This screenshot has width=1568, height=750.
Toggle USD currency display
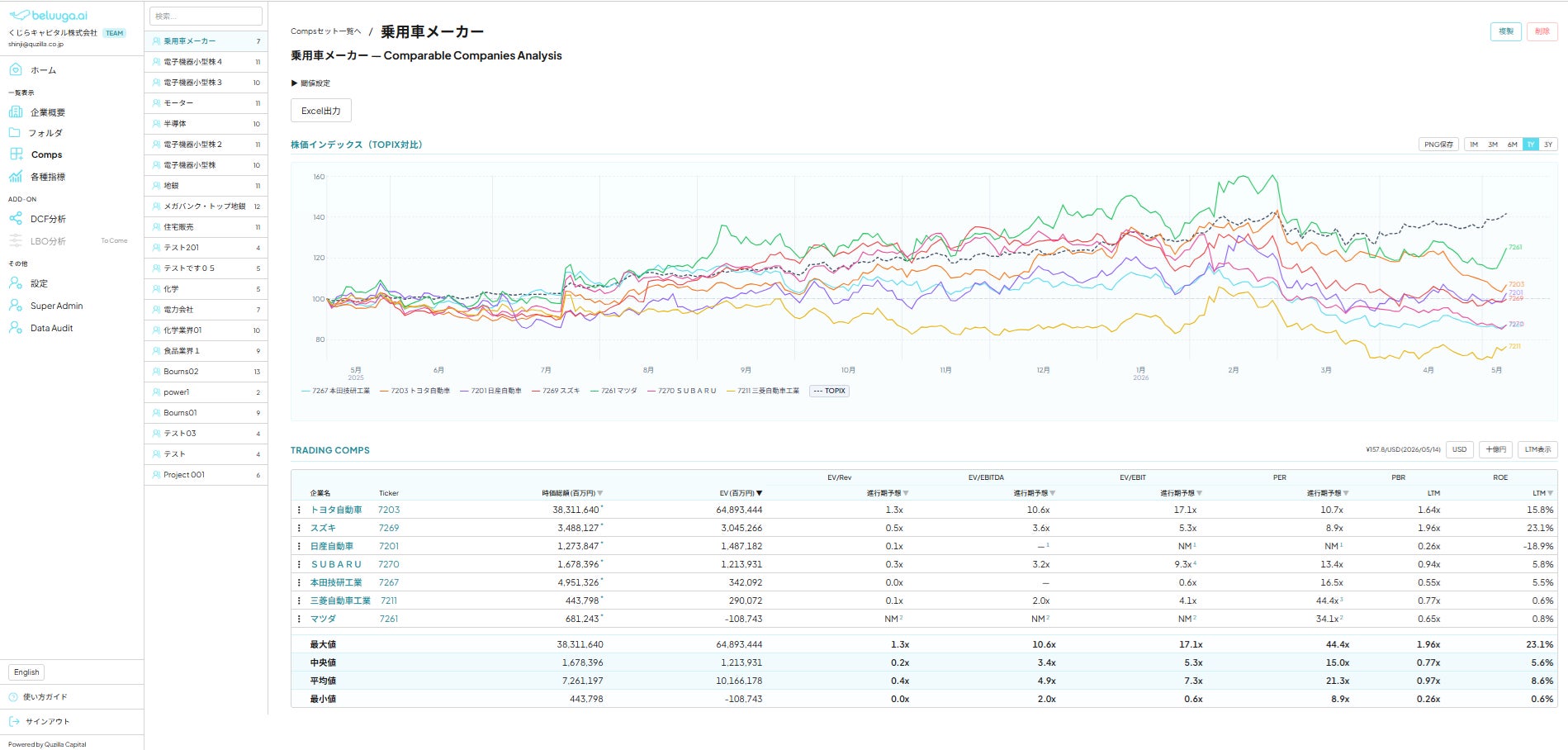(1460, 449)
